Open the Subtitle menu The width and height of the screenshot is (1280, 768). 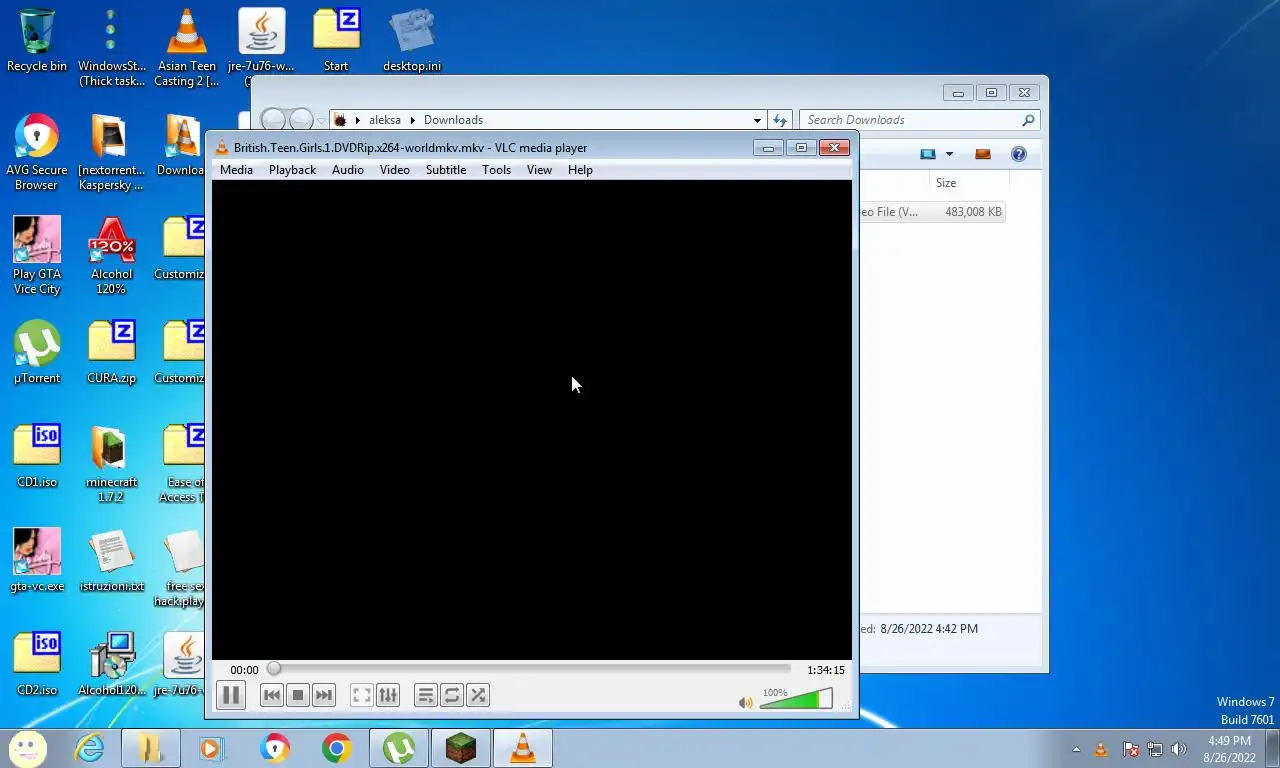pyautogui.click(x=446, y=170)
